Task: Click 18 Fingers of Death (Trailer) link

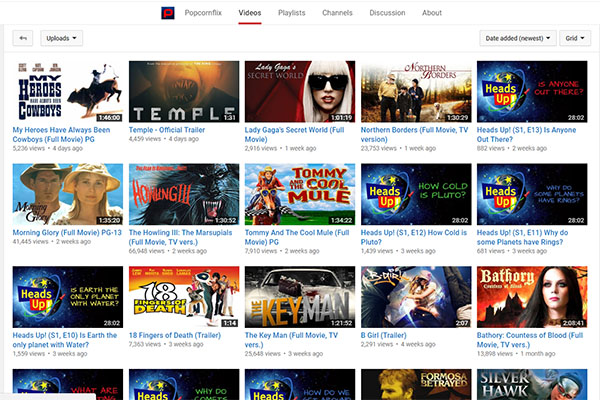Action: point(175,335)
